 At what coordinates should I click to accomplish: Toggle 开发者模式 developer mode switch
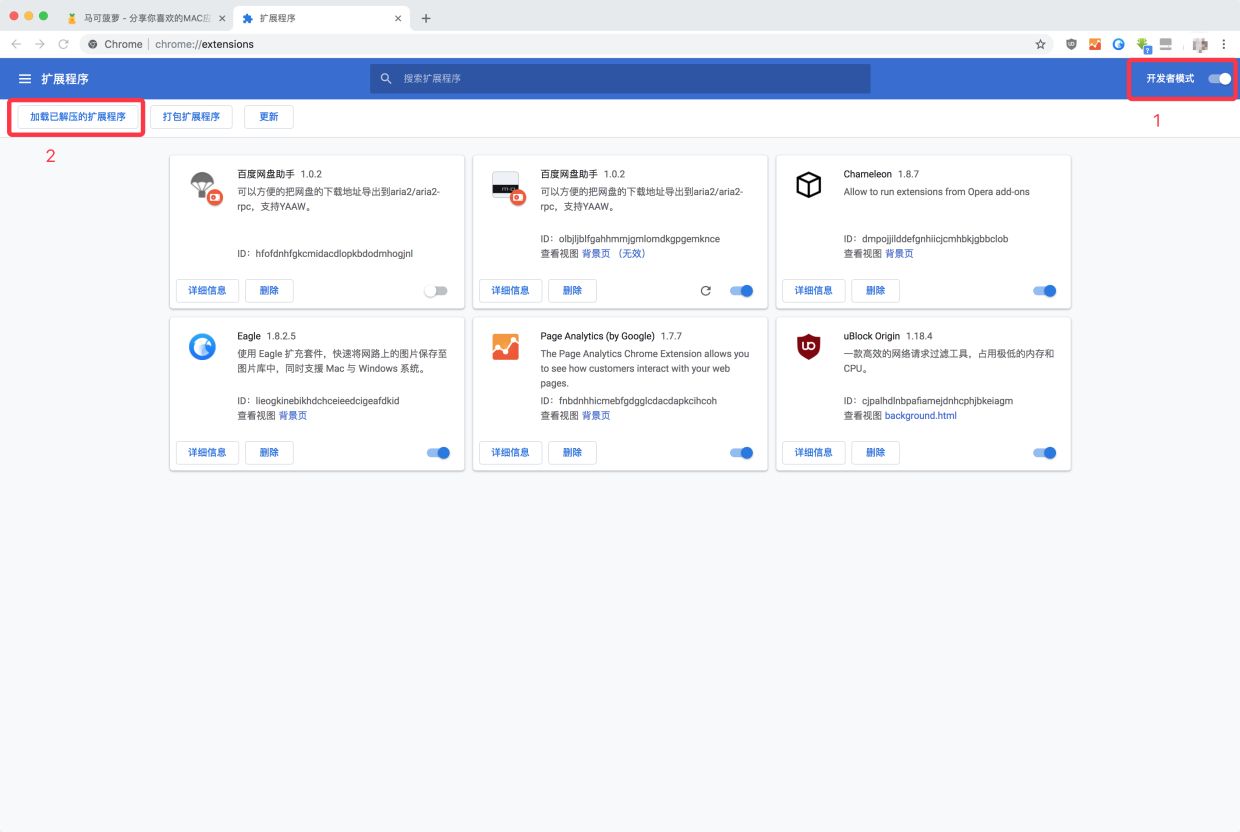click(x=1219, y=78)
